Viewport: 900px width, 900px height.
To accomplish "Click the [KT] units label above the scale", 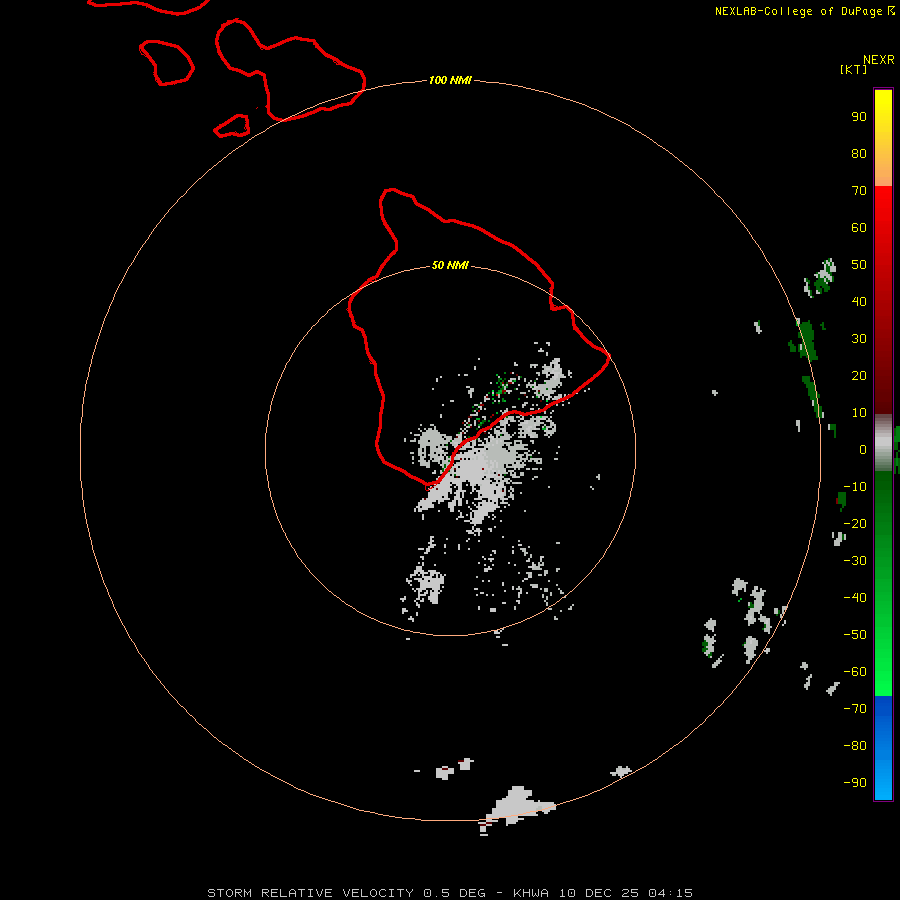I will (853, 69).
